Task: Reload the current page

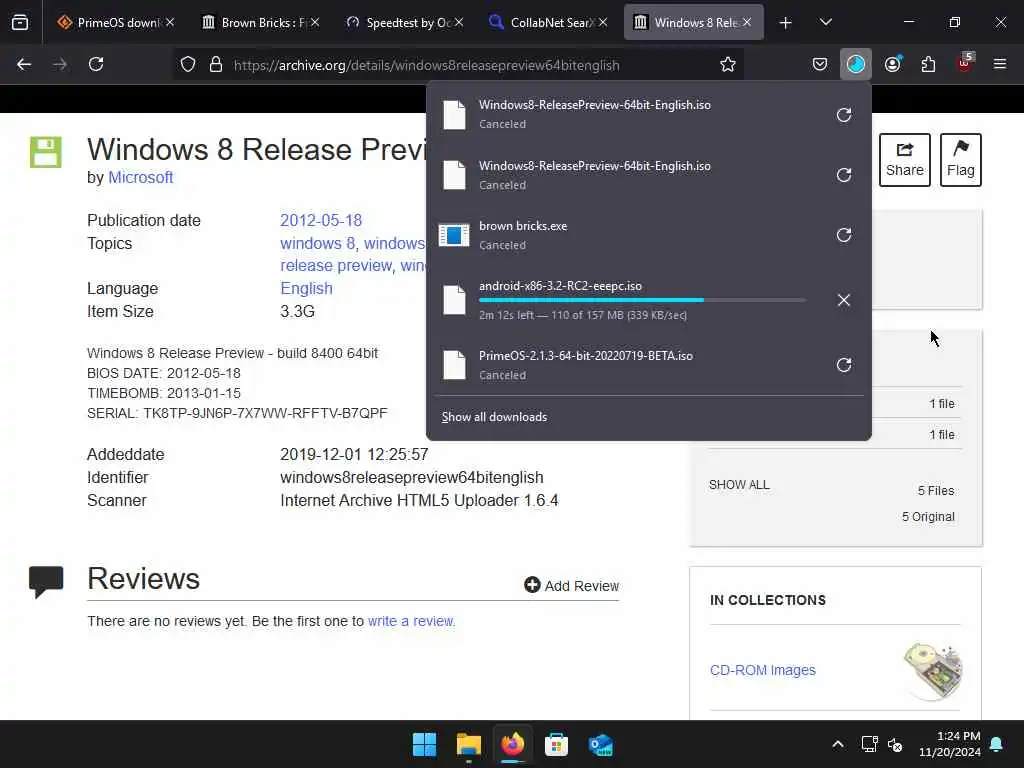Action: [96, 65]
